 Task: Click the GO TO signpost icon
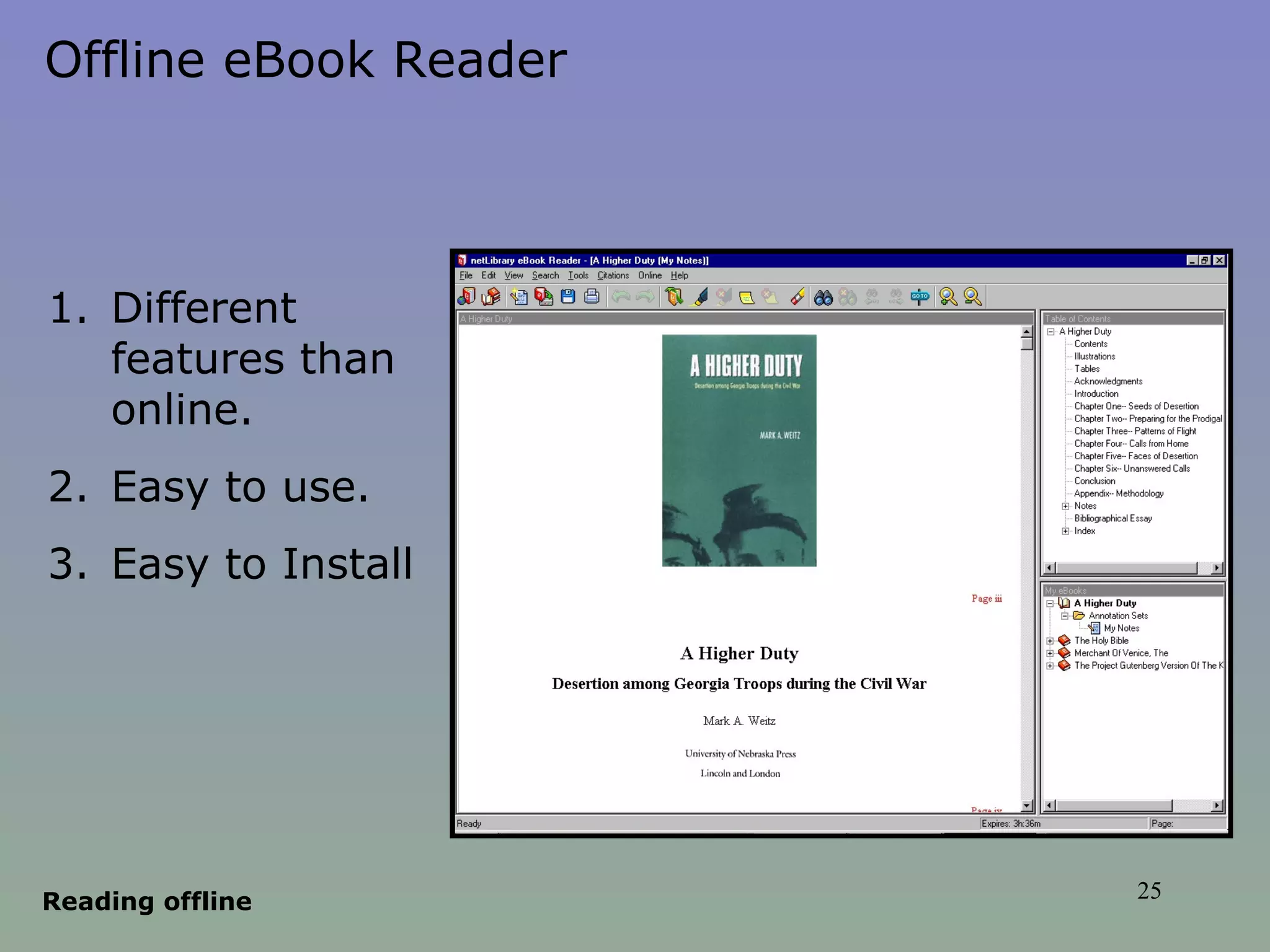point(920,297)
